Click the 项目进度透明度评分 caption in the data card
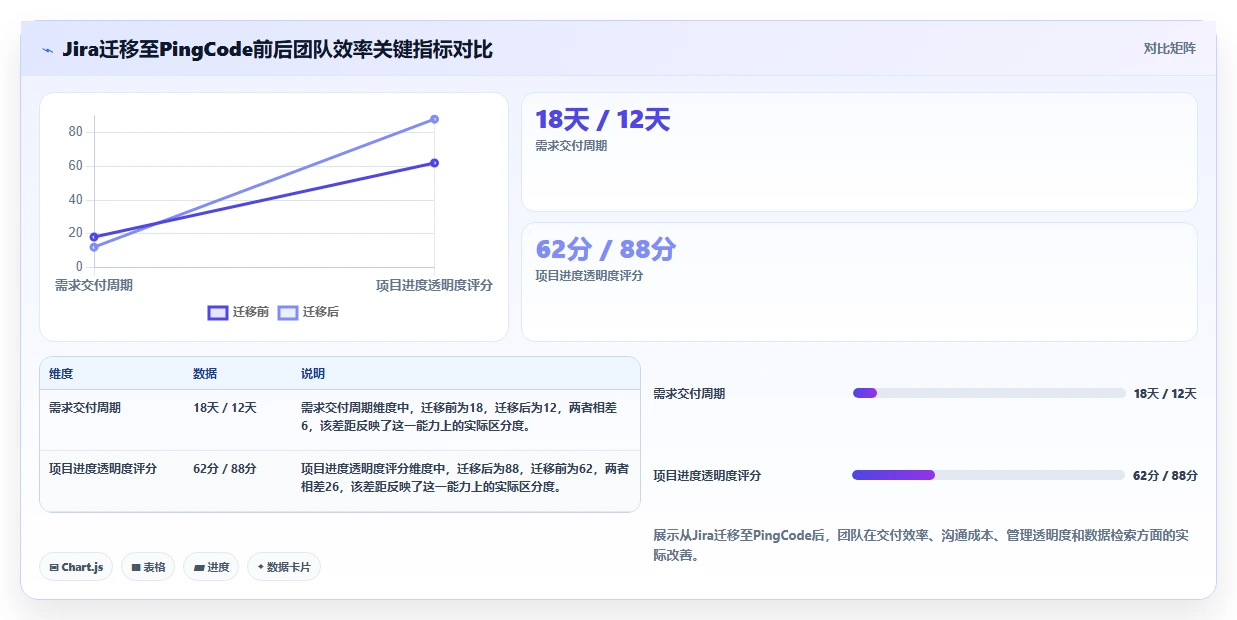 589,276
